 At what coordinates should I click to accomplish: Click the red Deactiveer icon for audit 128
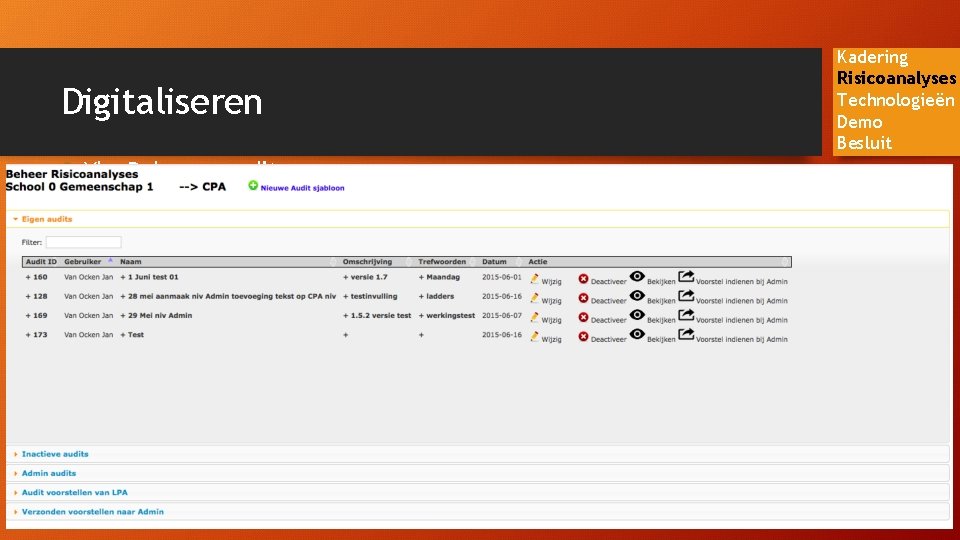(583, 298)
